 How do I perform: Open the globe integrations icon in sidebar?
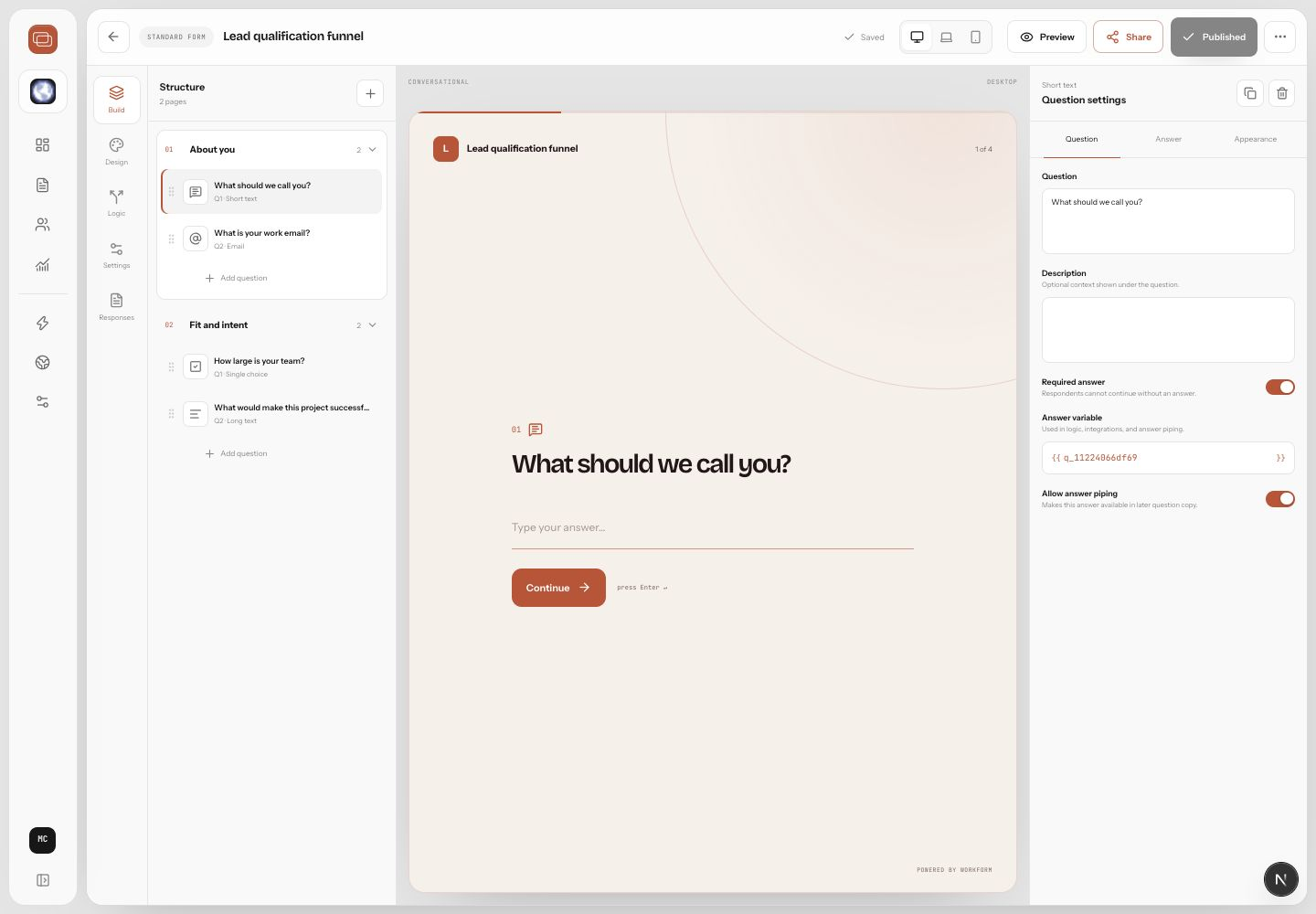tap(43, 363)
